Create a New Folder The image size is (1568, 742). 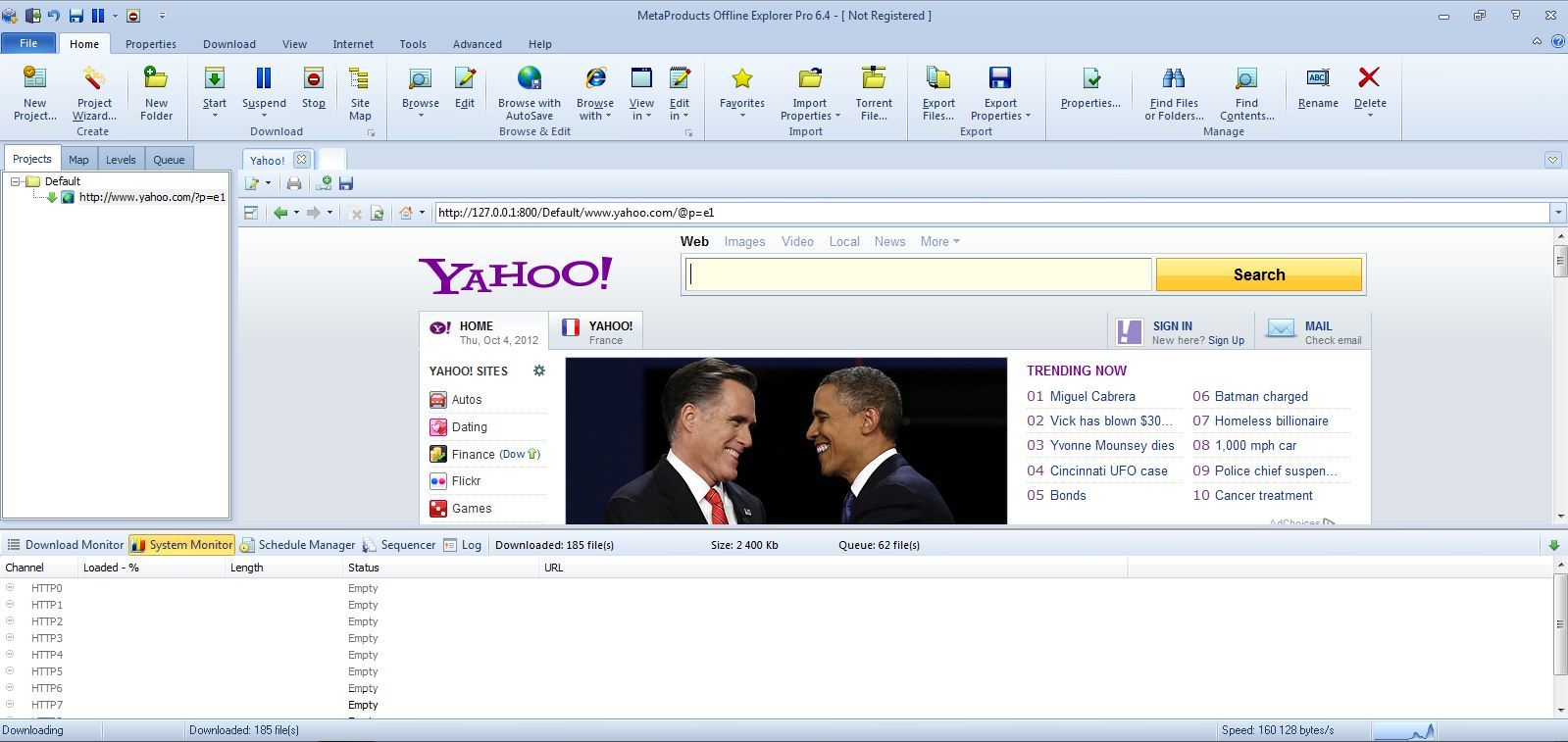coord(156,93)
